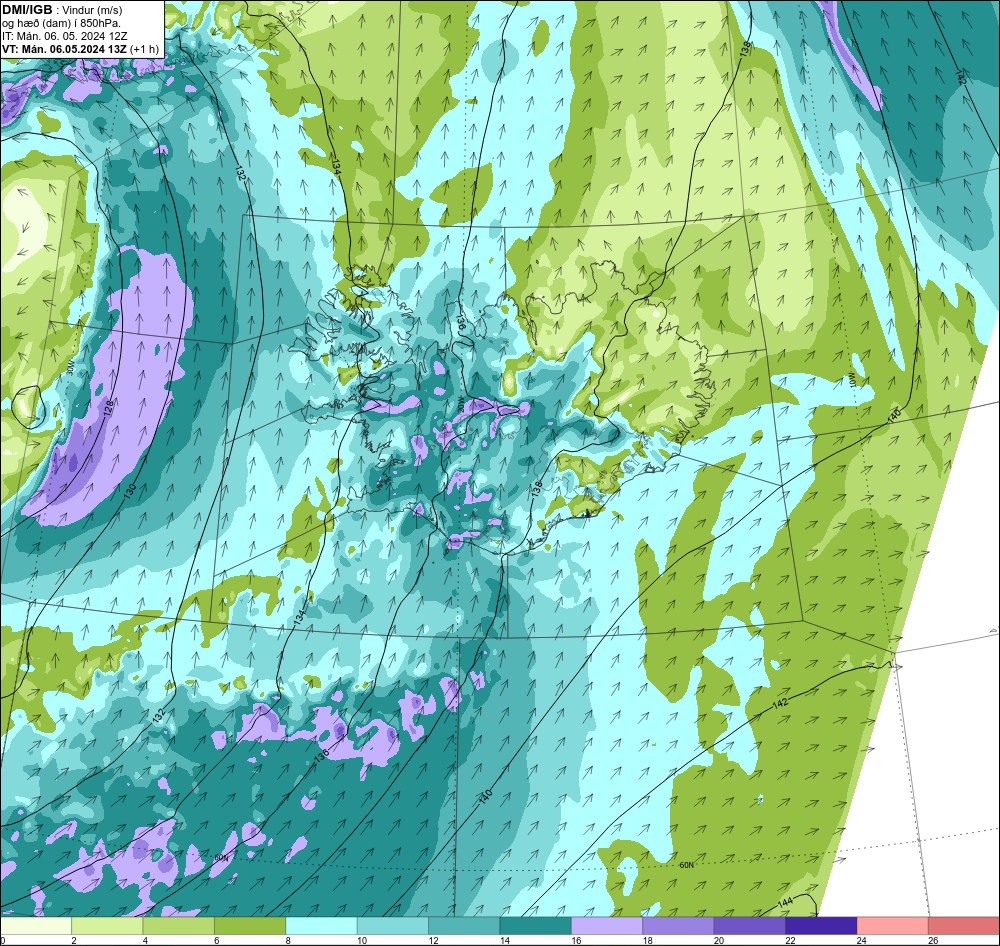Click the 140 contour label south of Iceland

[x=486, y=796]
